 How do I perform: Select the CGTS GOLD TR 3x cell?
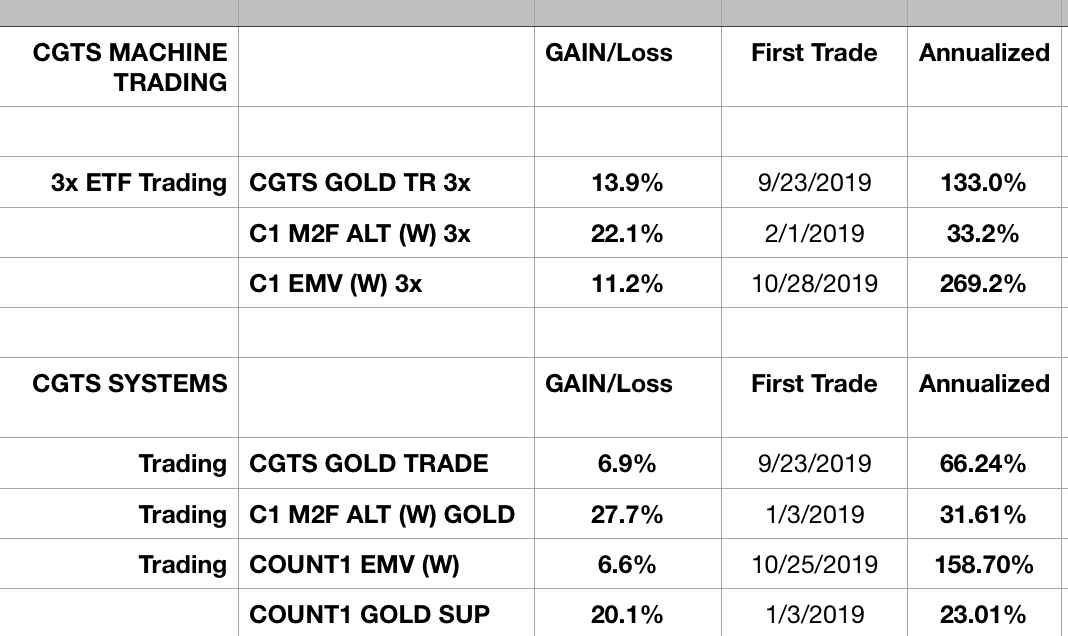[x=360, y=183]
